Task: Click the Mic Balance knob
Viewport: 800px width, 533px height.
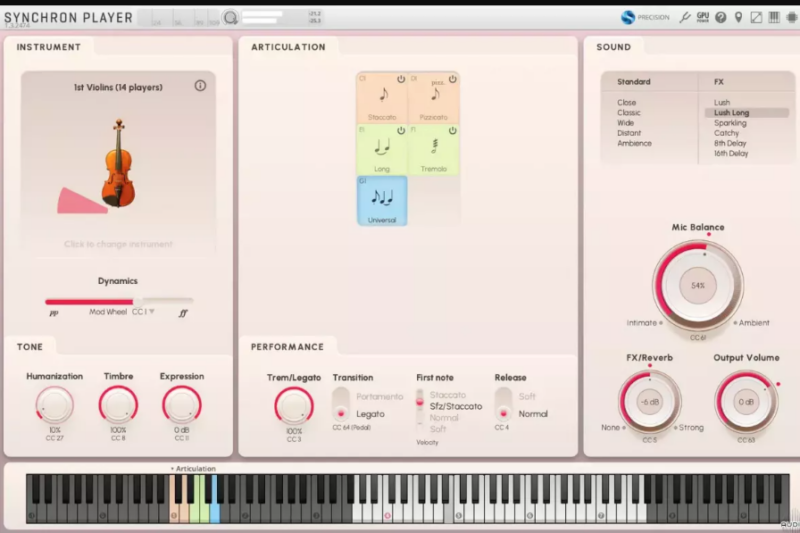Action: (698, 286)
